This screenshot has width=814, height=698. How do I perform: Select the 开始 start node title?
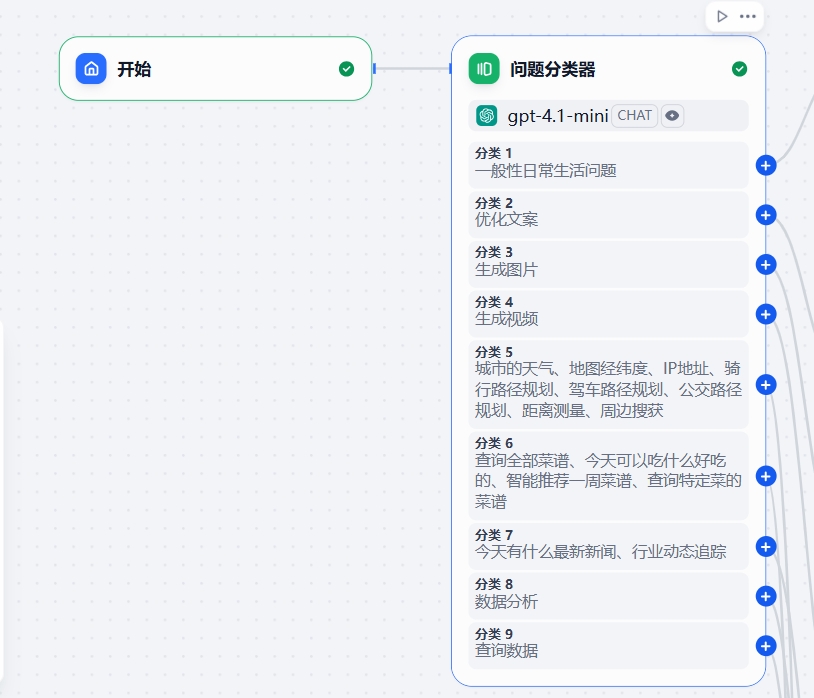pos(134,69)
